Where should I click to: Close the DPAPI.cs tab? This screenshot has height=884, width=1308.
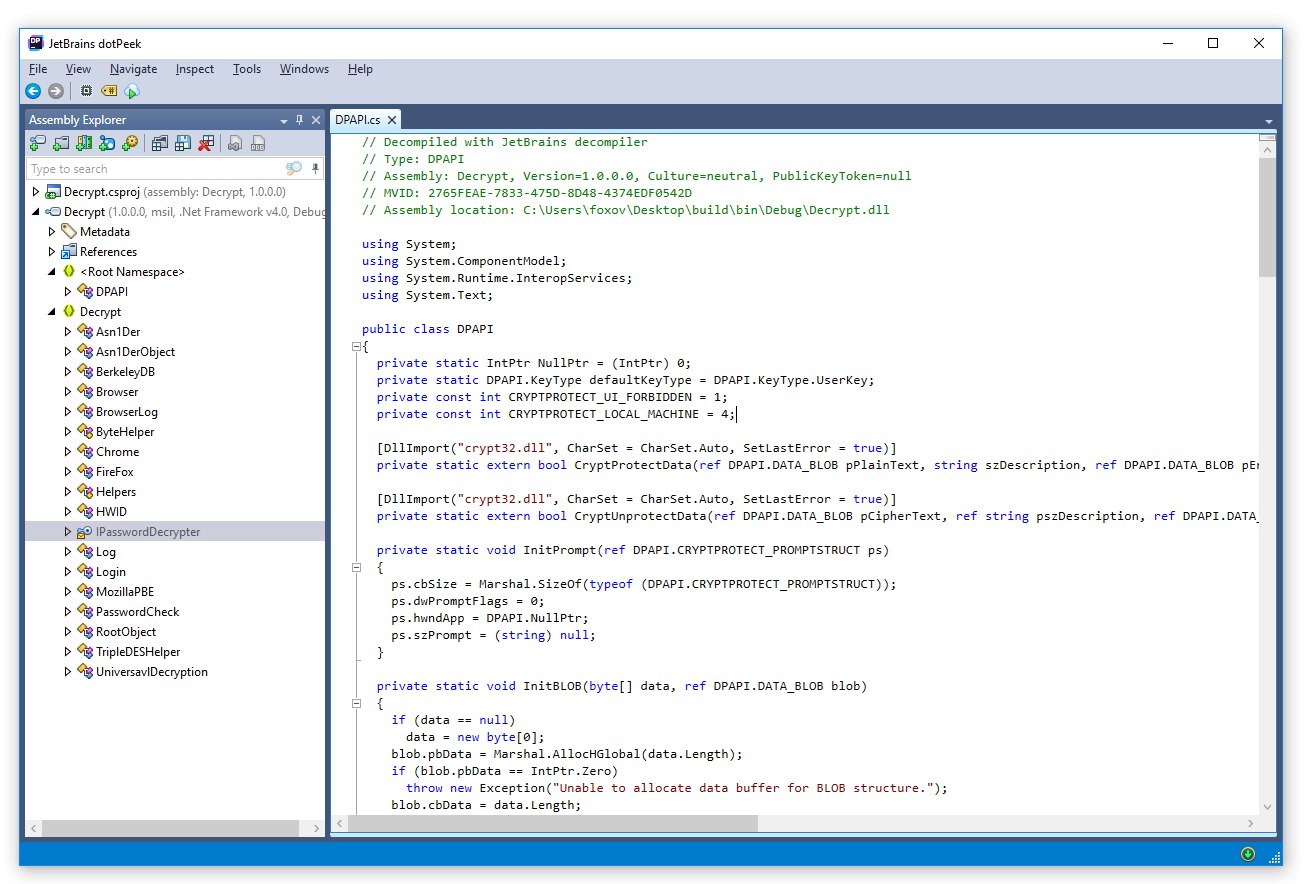coord(391,120)
